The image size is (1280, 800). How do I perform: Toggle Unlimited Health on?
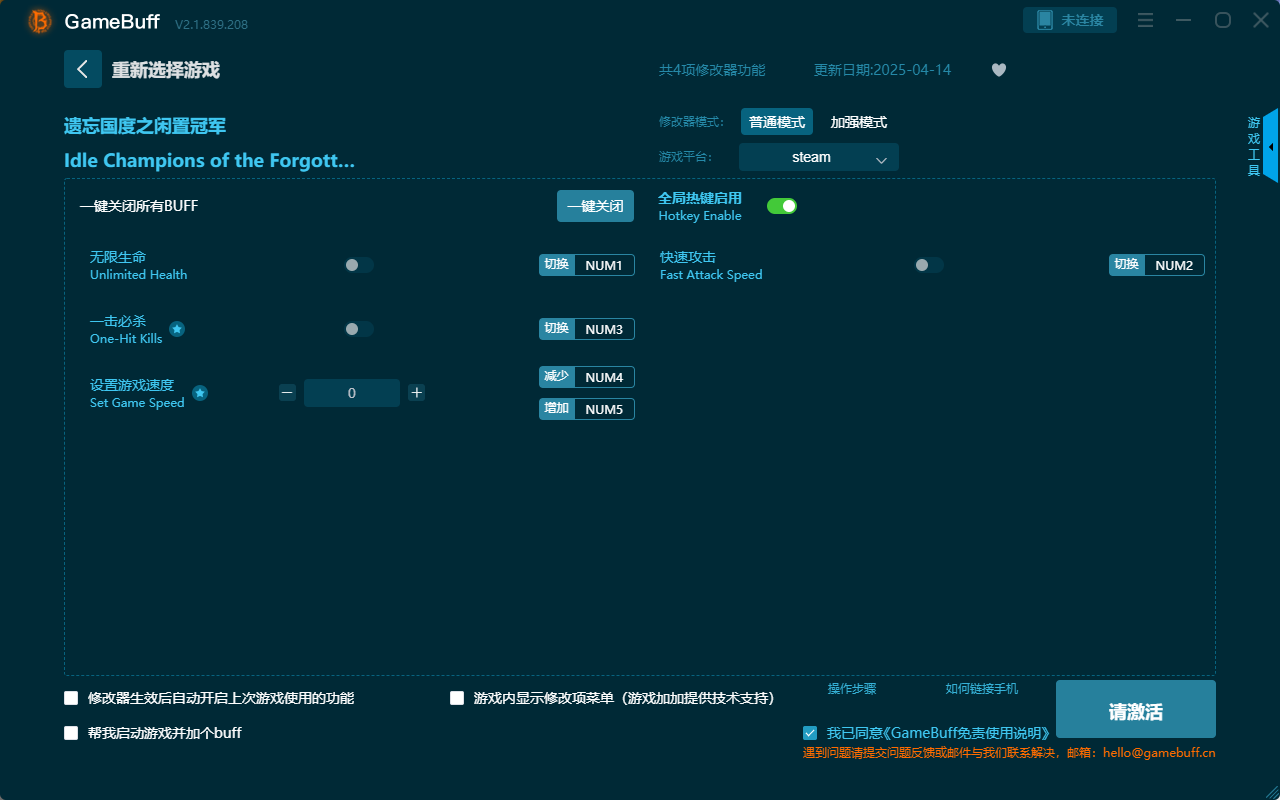coord(358,265)
